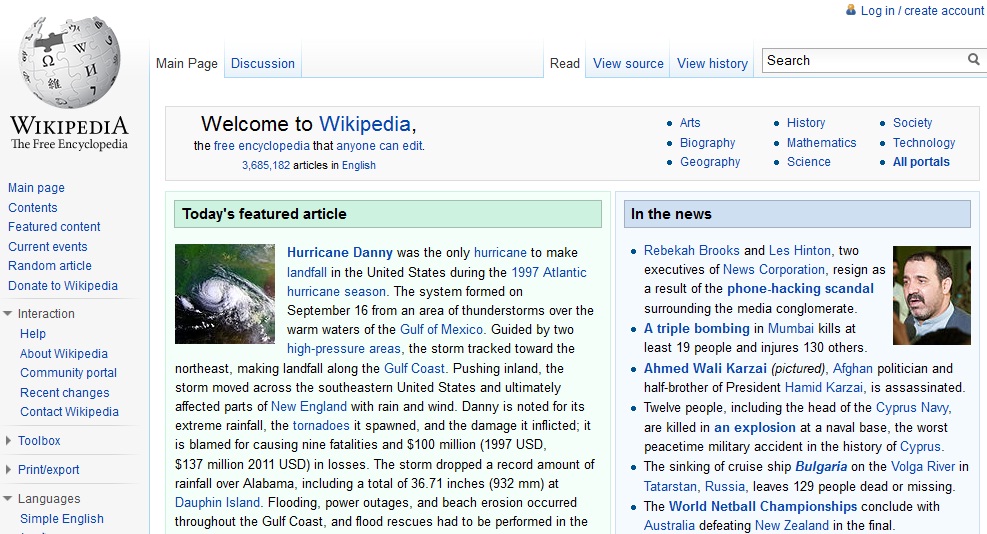Viewport: 987px width, 534px height.
Task: Open the Main Page tab
Action: click(x=187, y=64)
